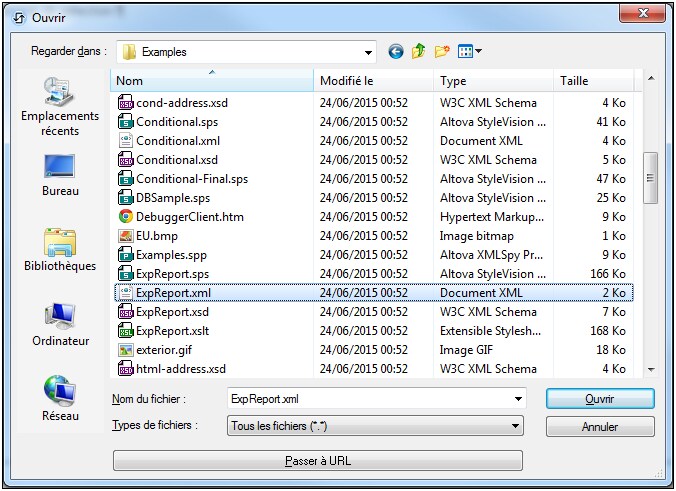Select the EU.bmp file in list
The height and width of the screenshot is (491, 676).
tap(156, 236)
